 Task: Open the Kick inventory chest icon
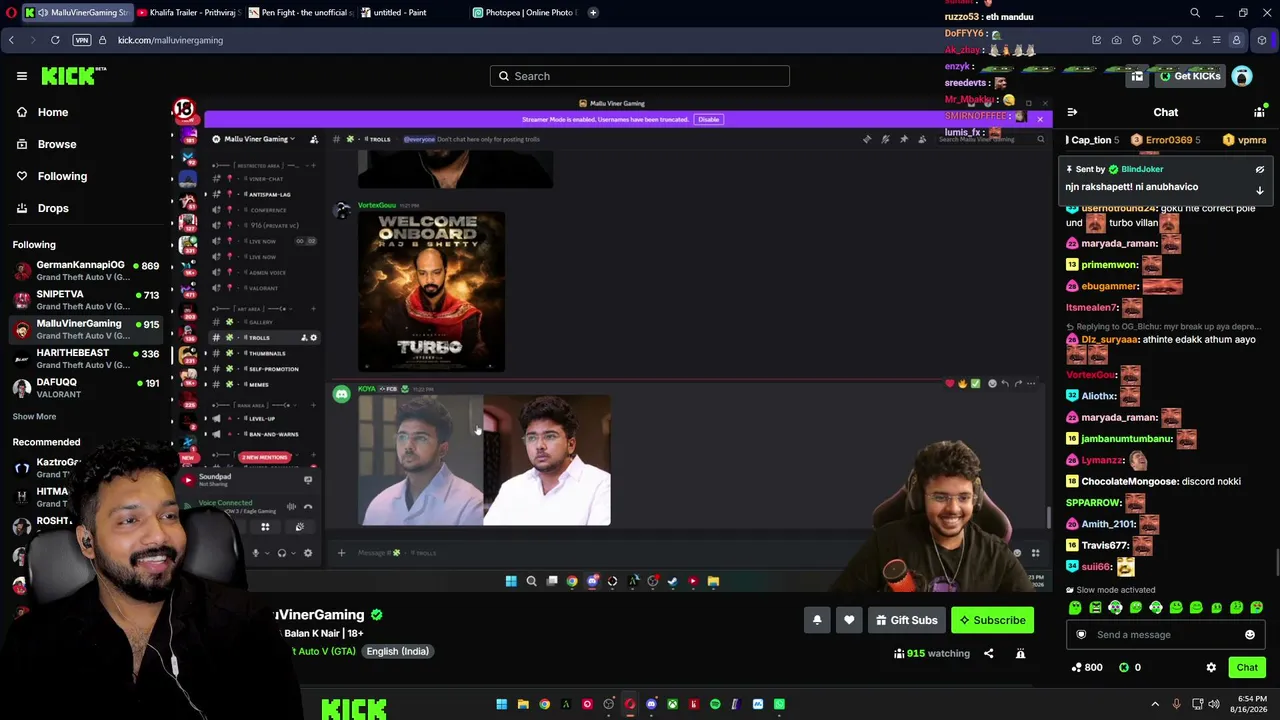click(1137, 76)
